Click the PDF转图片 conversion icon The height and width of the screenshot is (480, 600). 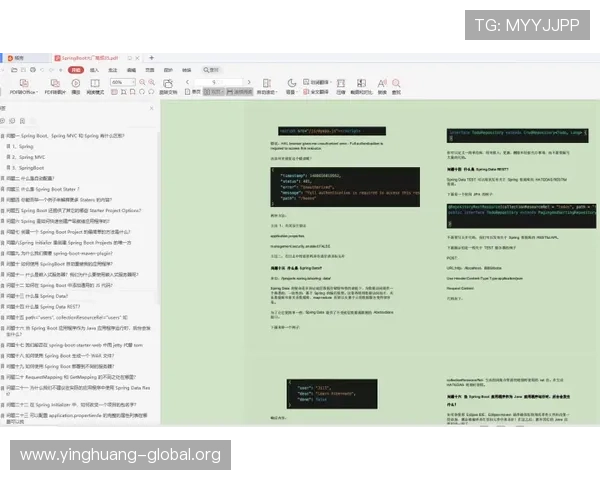pos(55,83)
